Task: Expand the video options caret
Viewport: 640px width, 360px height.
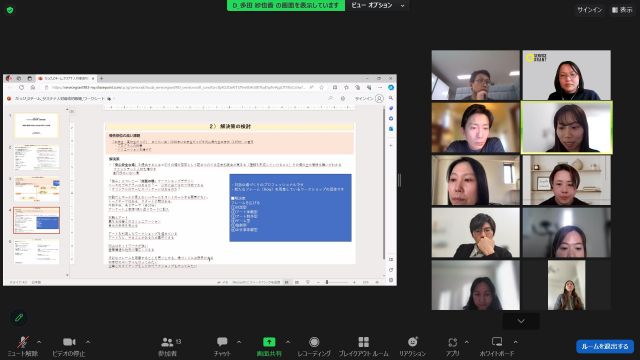Action: click(88, 342)
